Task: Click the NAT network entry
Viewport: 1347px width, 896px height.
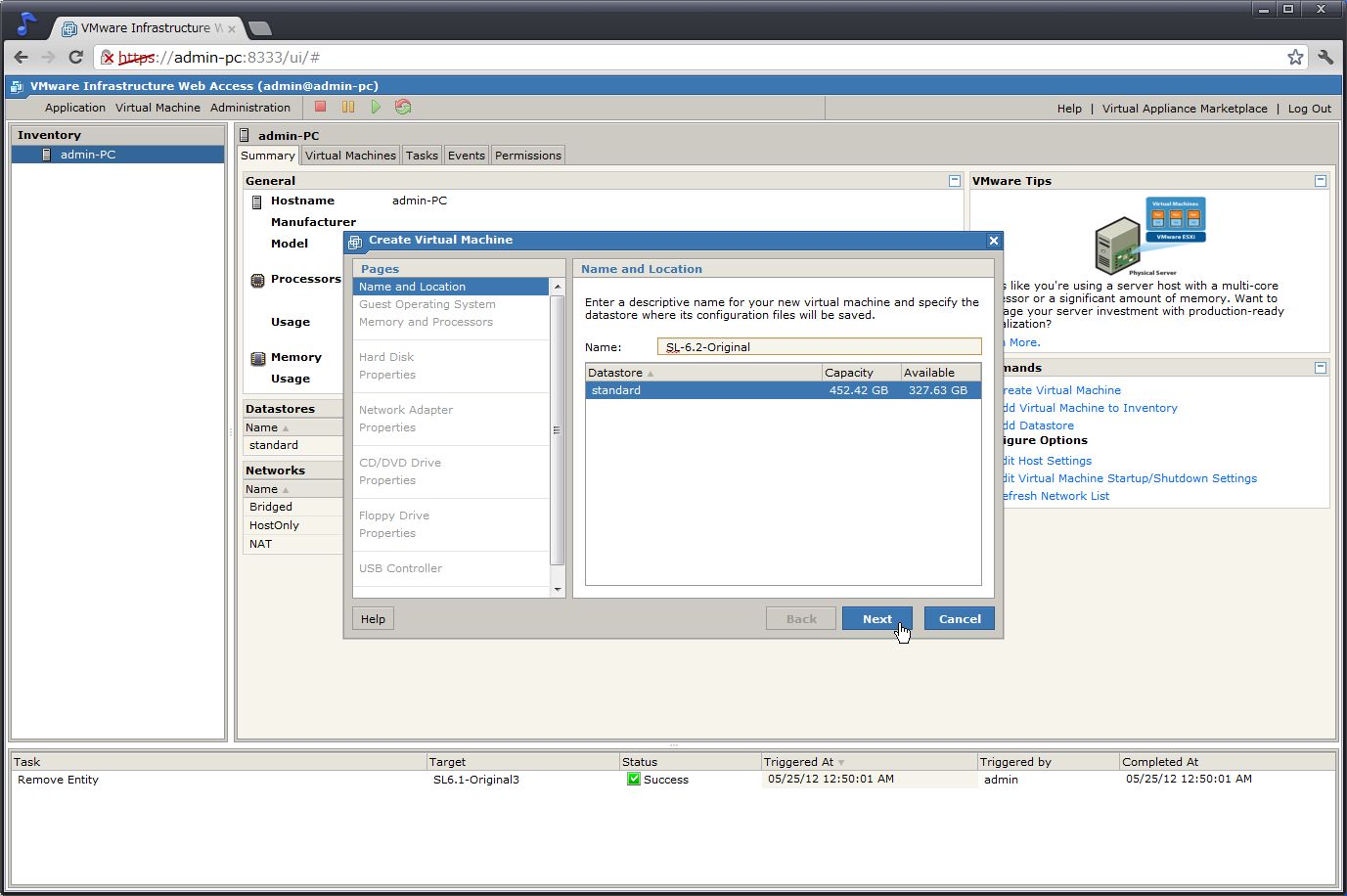Action: pos(260,544)
